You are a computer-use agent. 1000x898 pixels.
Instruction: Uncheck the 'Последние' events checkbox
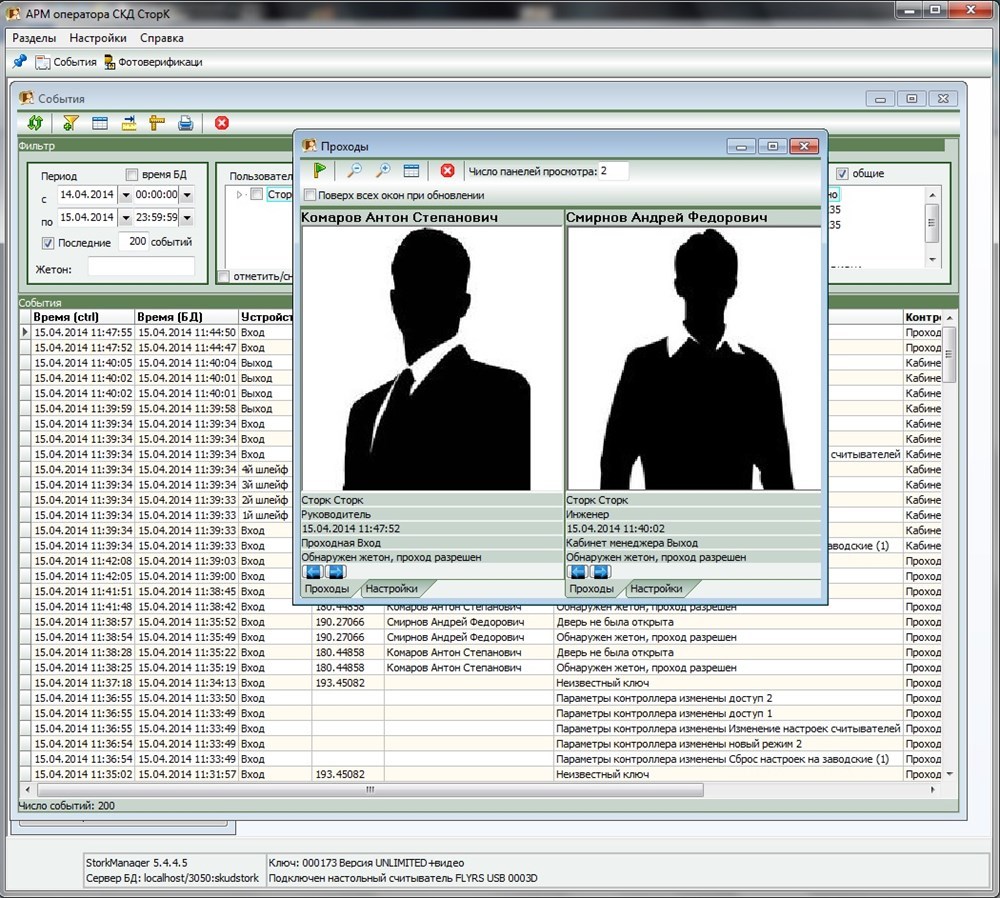[48, 242]
